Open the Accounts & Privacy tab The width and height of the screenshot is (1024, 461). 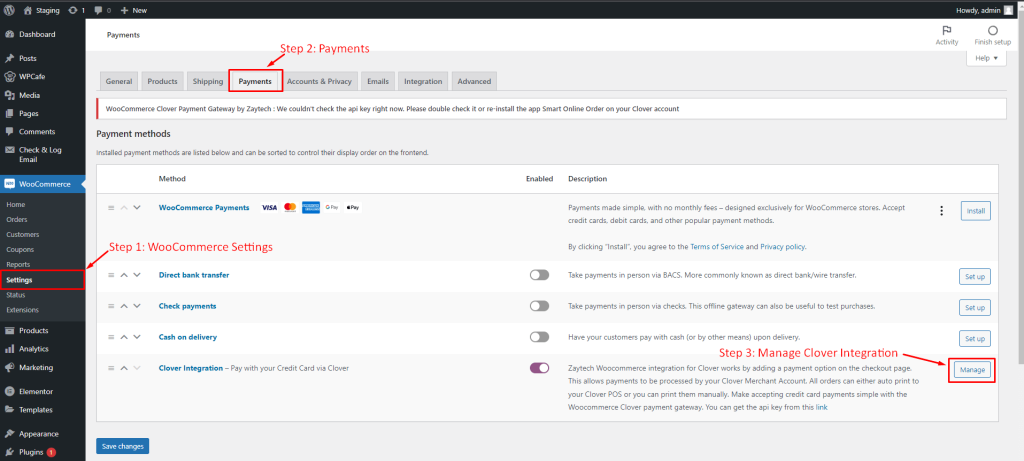319,82
